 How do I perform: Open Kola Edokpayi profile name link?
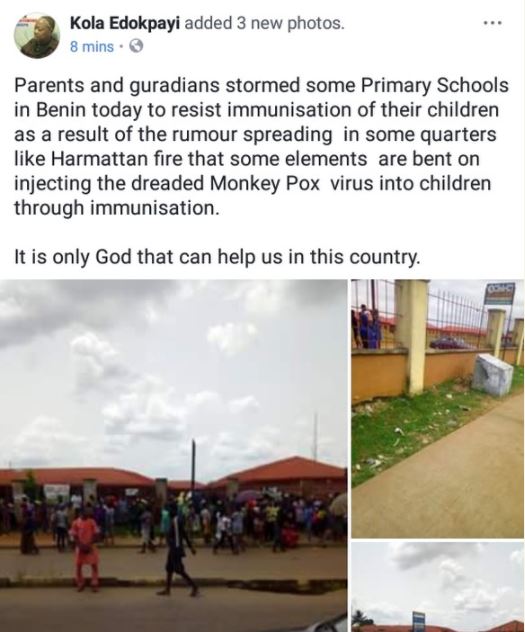click(125, 23)
